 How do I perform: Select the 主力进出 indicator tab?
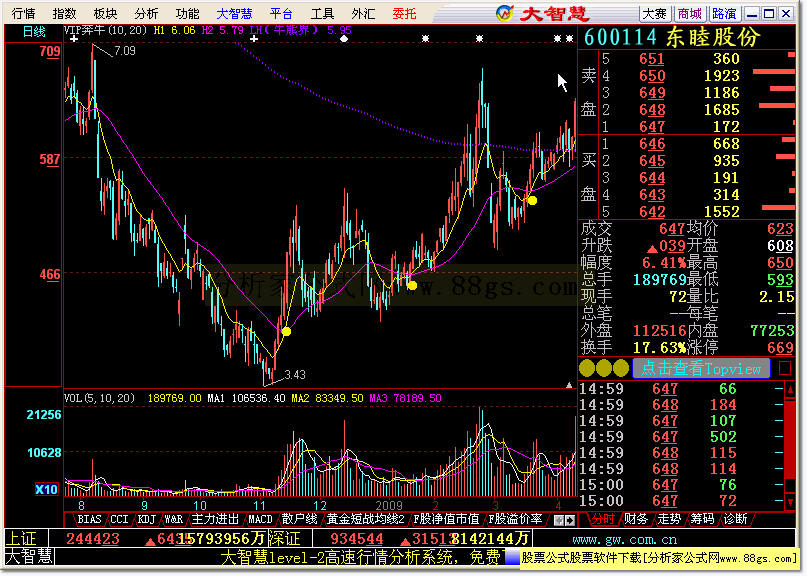[215, 519]
